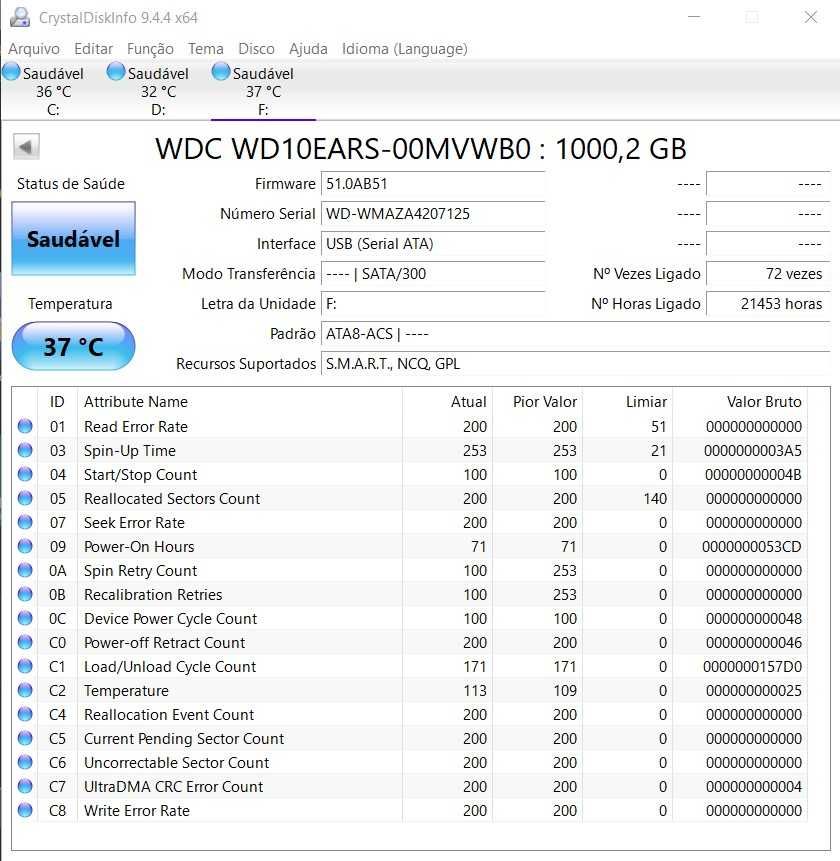Click status icon of Power-On Hours row
This screenshot has width=840, height=861.
pos(25,546)
